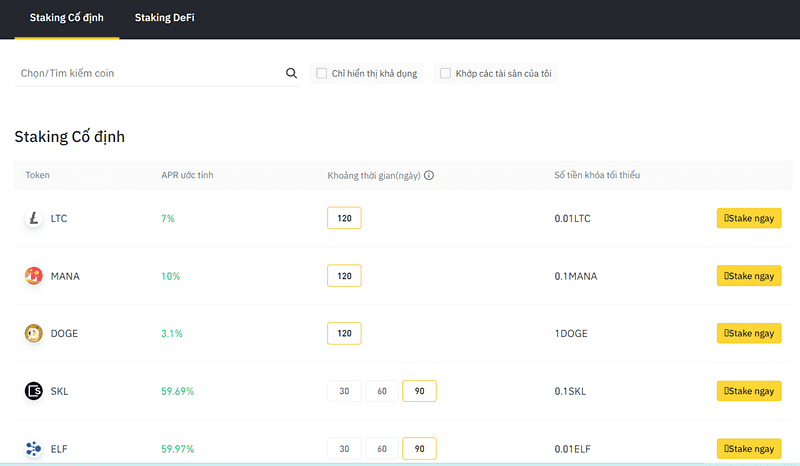The image size is (800, 466).
Task: Open the Staking Cố định tab
Action: point(67,18)
